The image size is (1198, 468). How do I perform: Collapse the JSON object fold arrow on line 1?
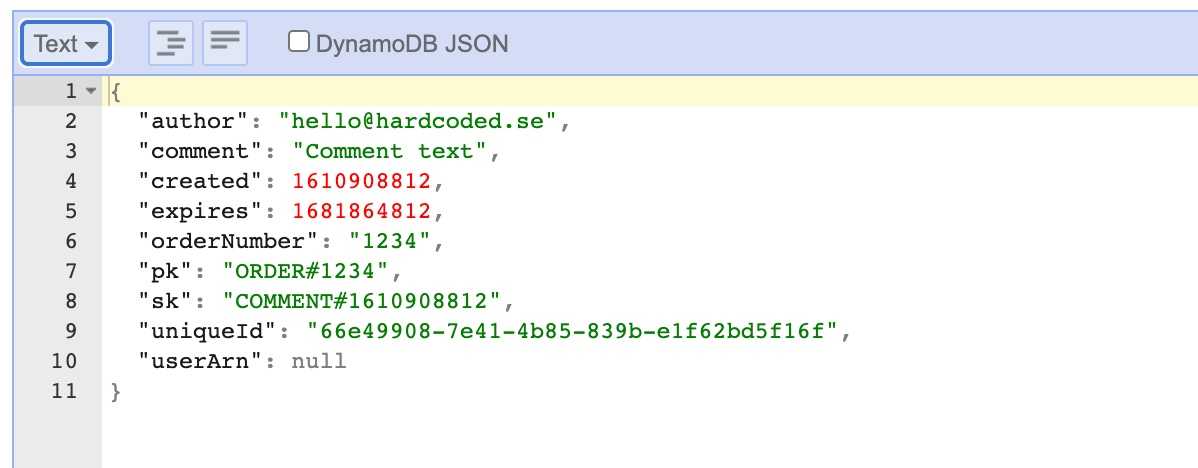click(91, 92)
